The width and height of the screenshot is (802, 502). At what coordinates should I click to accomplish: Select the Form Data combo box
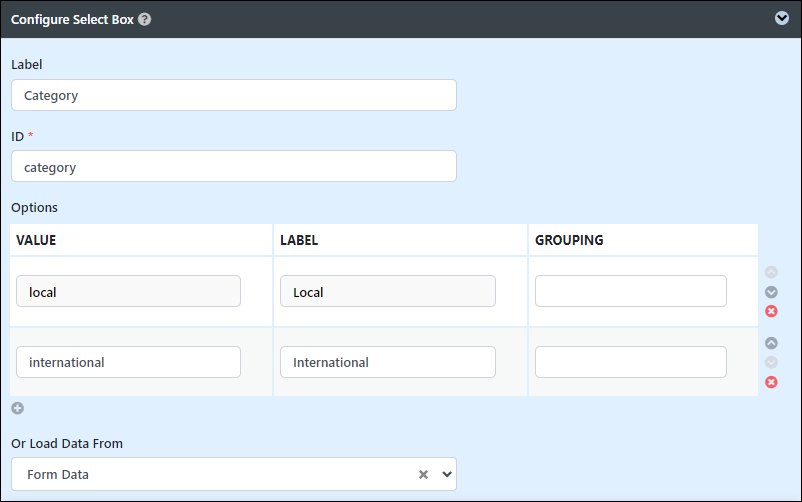[234, 474]
